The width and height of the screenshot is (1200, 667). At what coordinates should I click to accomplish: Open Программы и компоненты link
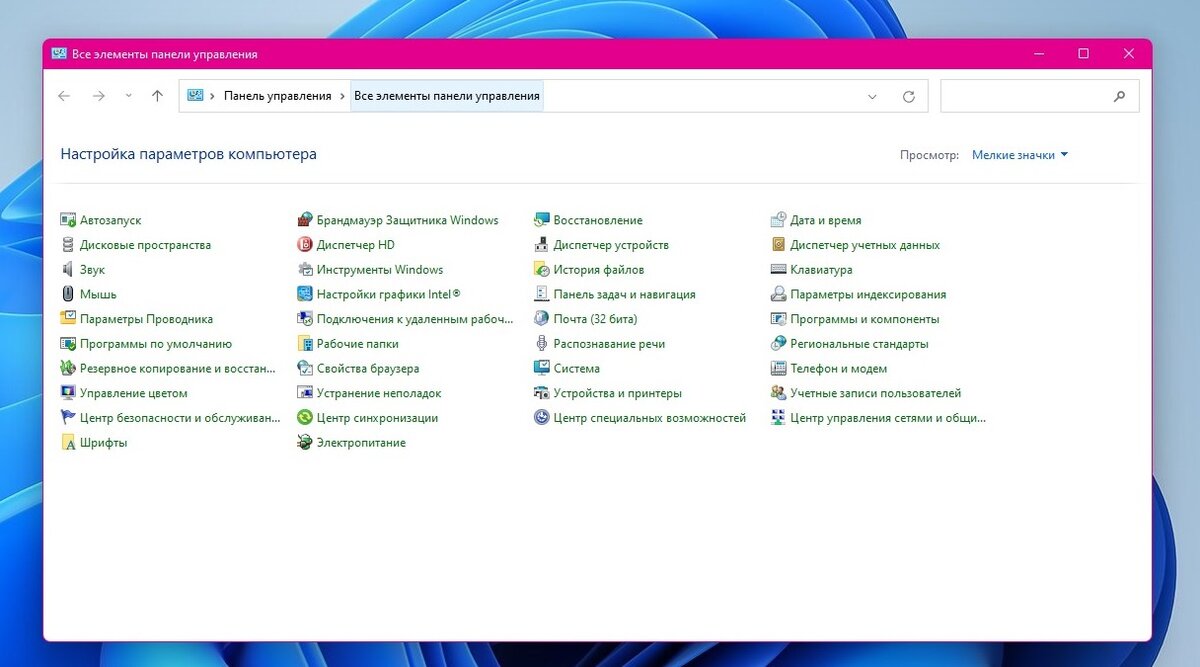pyautogui.click(x=865, y=319)
